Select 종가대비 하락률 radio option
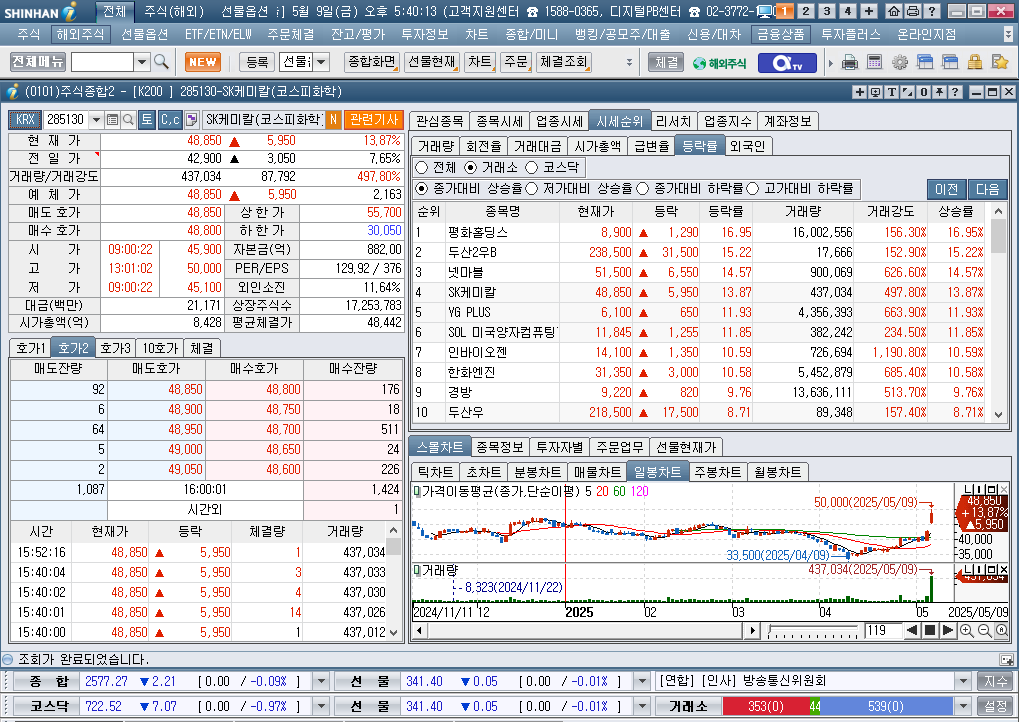Image resolution: width=1019 pixels, height=722 pixels. 643,188
